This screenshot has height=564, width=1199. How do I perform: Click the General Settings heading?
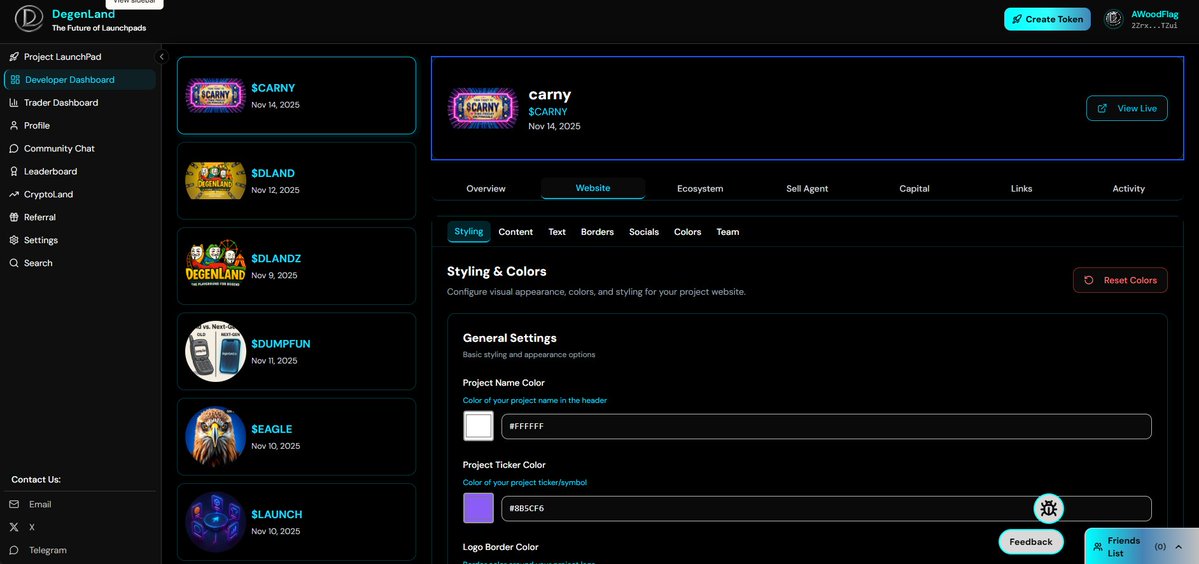[x=510, y=338]
